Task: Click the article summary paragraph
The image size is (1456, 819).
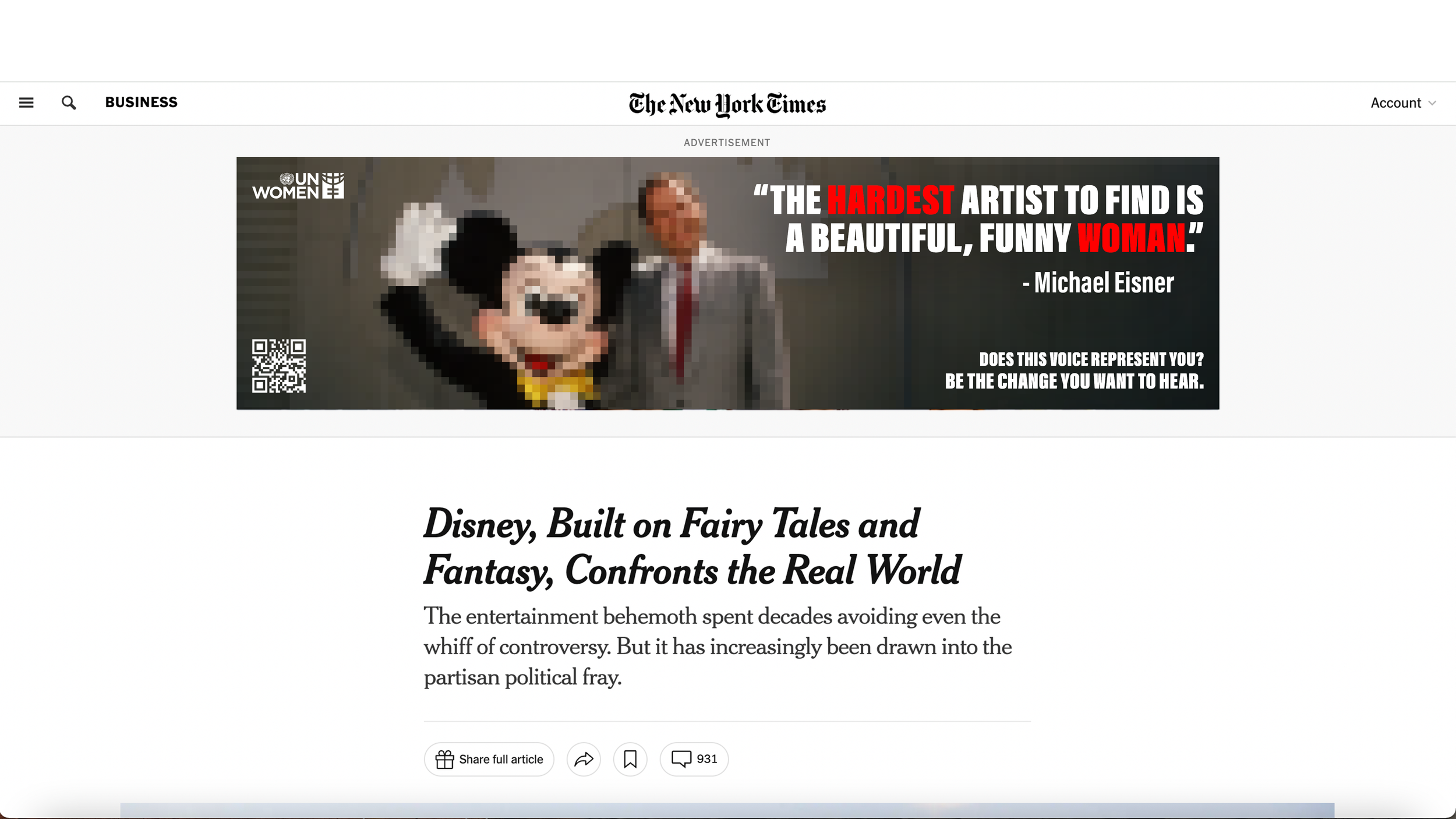Action: [718, 647]
